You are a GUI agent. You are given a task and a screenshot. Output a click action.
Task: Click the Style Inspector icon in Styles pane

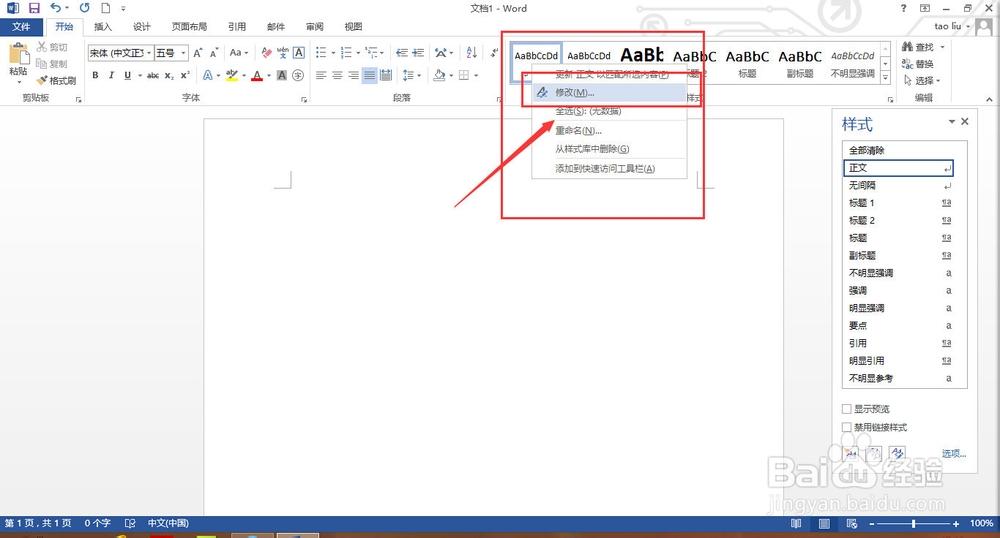[874, 453]
